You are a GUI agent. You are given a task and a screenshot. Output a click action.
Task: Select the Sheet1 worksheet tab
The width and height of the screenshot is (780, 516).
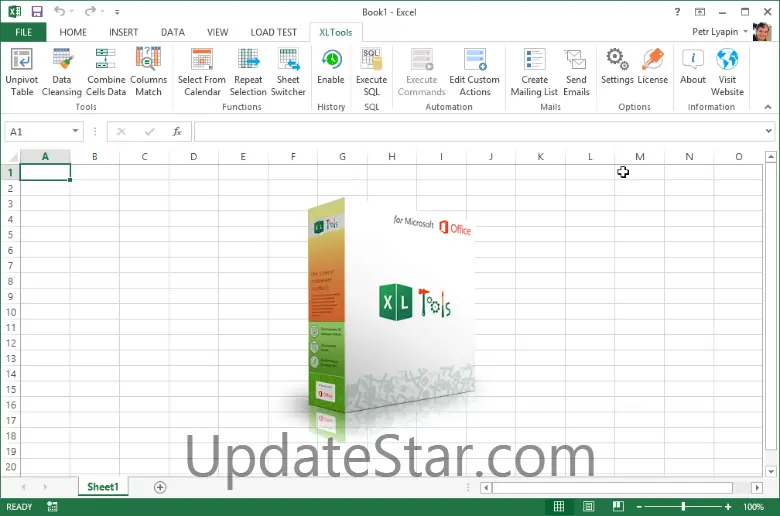click(103, 487)
